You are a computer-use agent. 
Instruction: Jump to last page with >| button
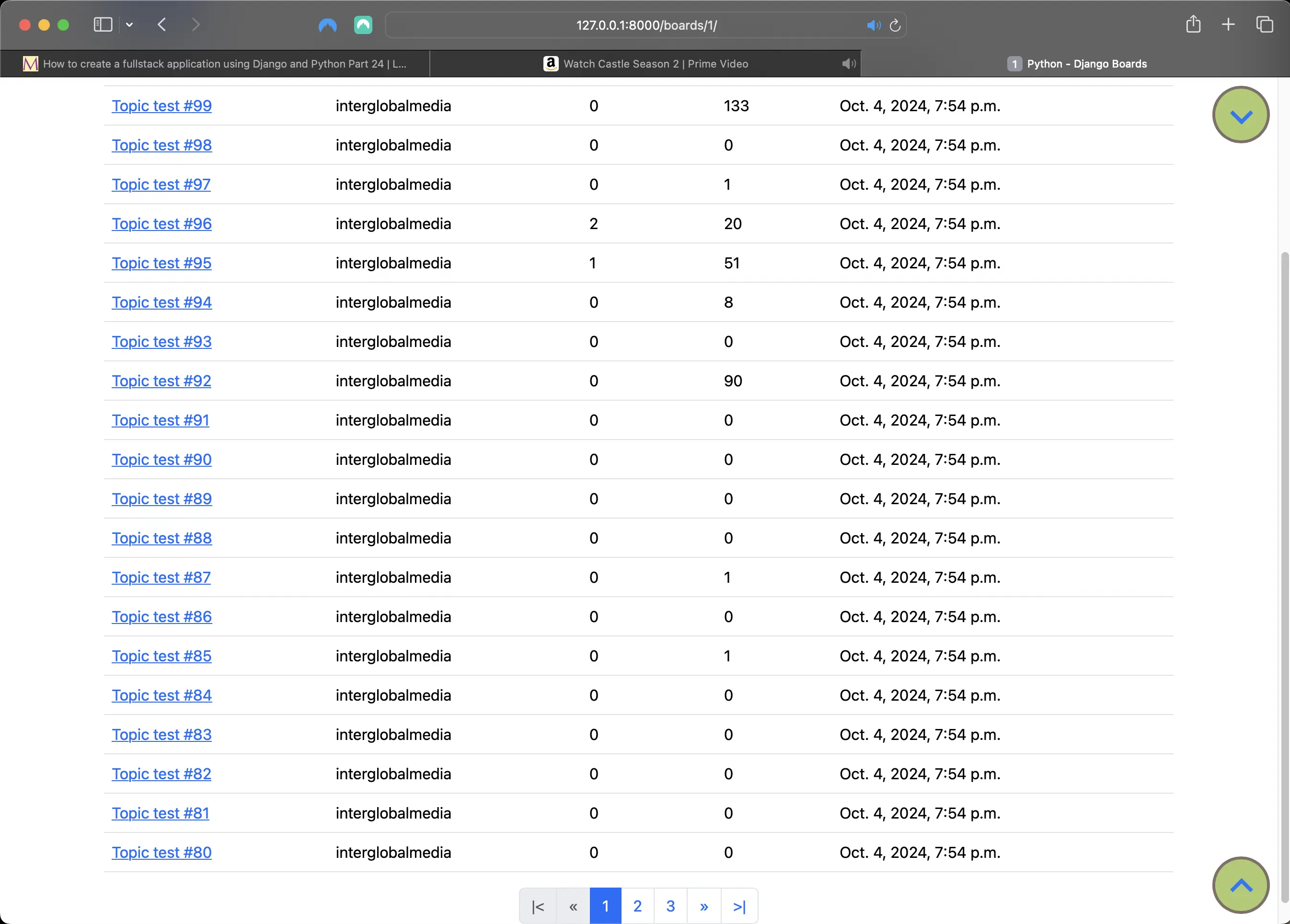point(739,906)
